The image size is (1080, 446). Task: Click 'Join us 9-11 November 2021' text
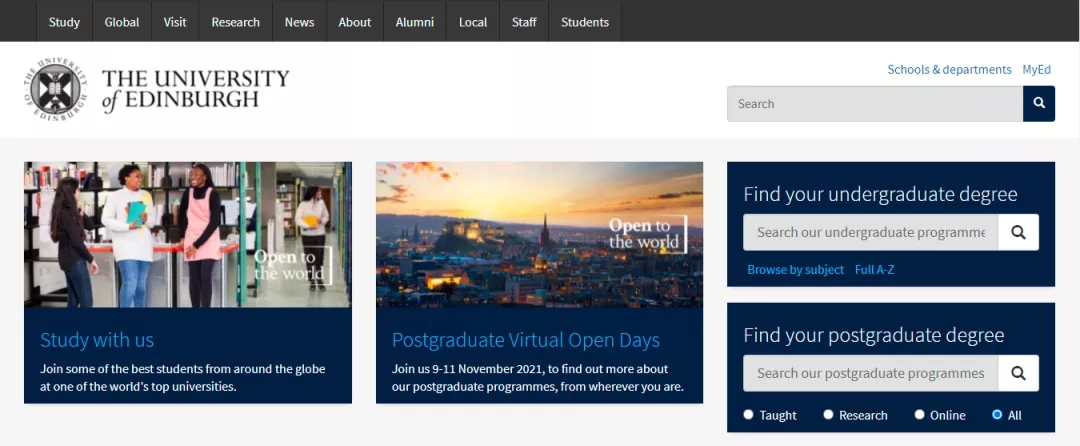click(538, 377)
